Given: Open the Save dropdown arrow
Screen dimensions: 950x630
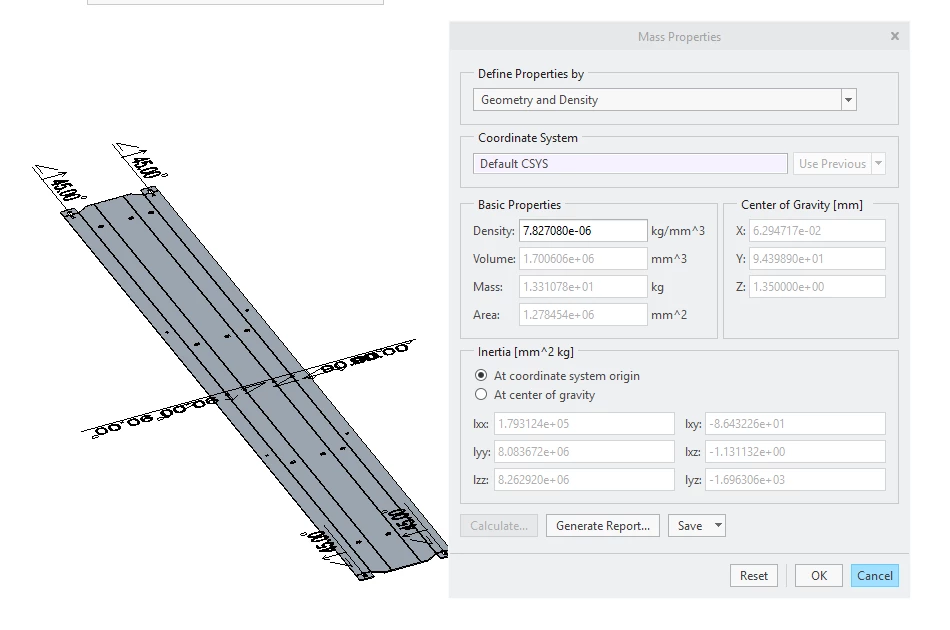Looking at the screenshot, I should pyautogui.click(x=718, y=526).
